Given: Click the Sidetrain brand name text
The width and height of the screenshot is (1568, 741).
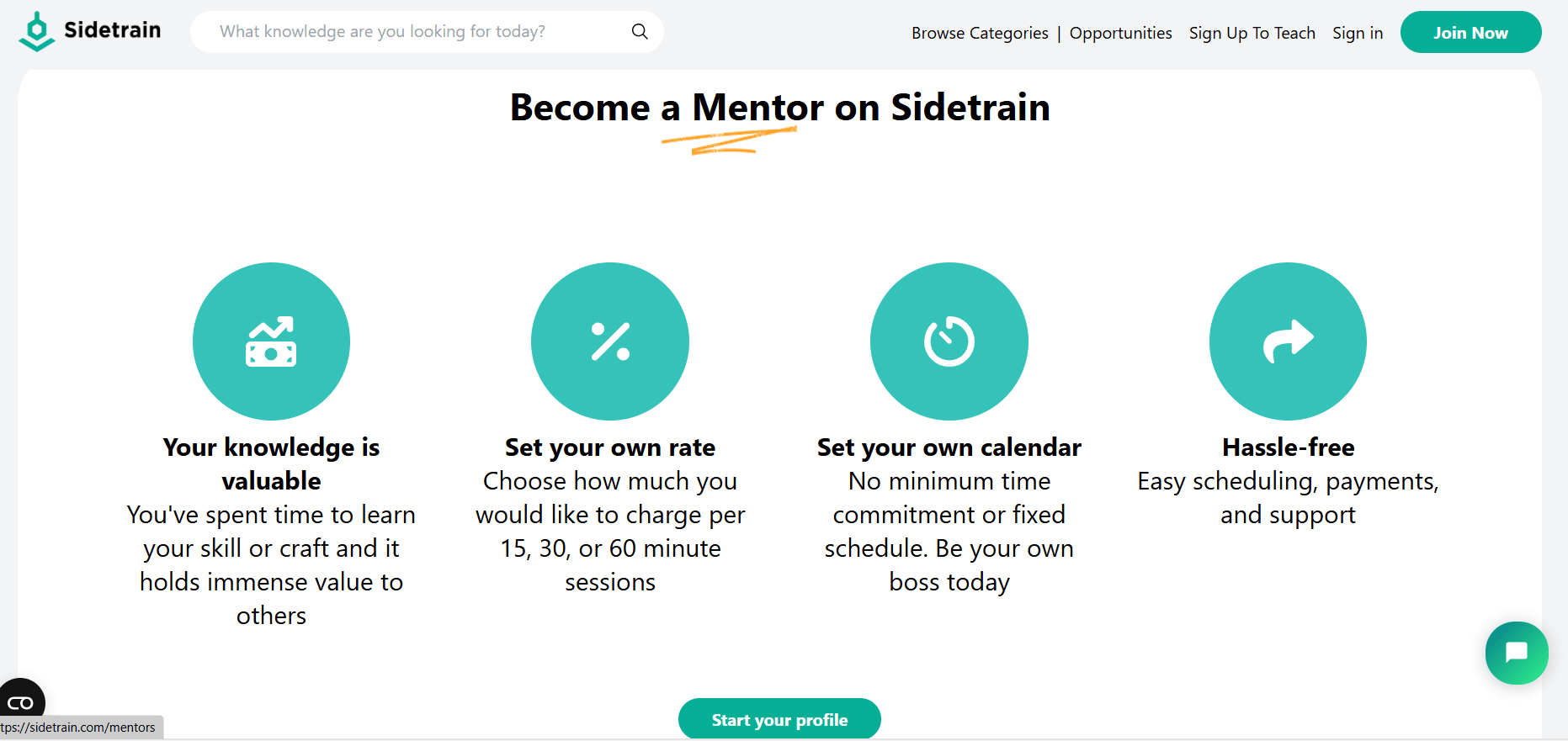Looking at the screenshot, I should (x=112, y=30).
